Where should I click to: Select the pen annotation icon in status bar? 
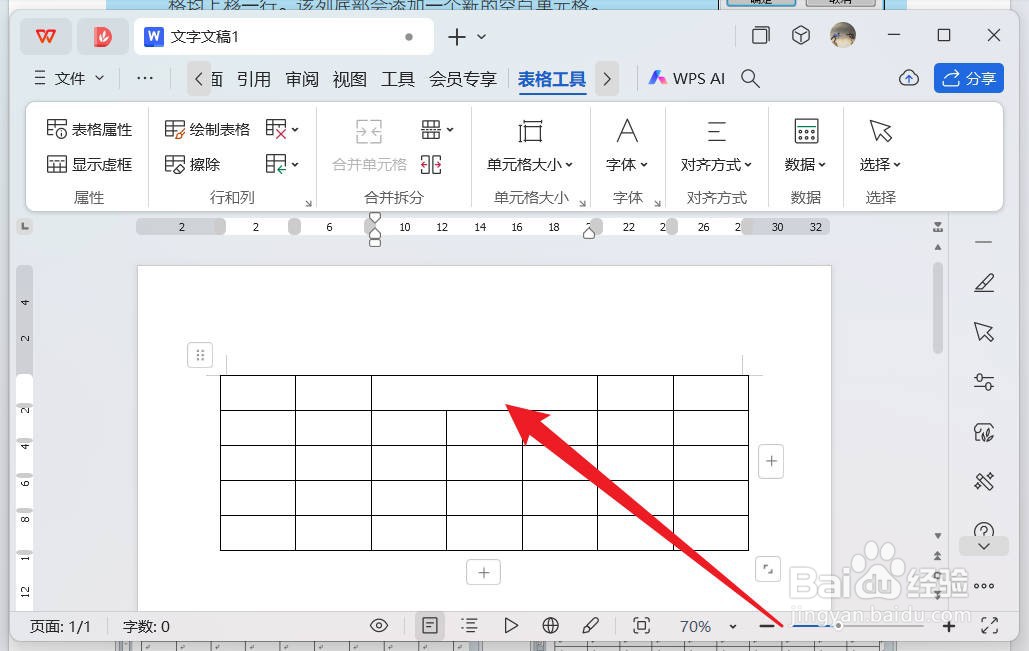pos(591,625)
